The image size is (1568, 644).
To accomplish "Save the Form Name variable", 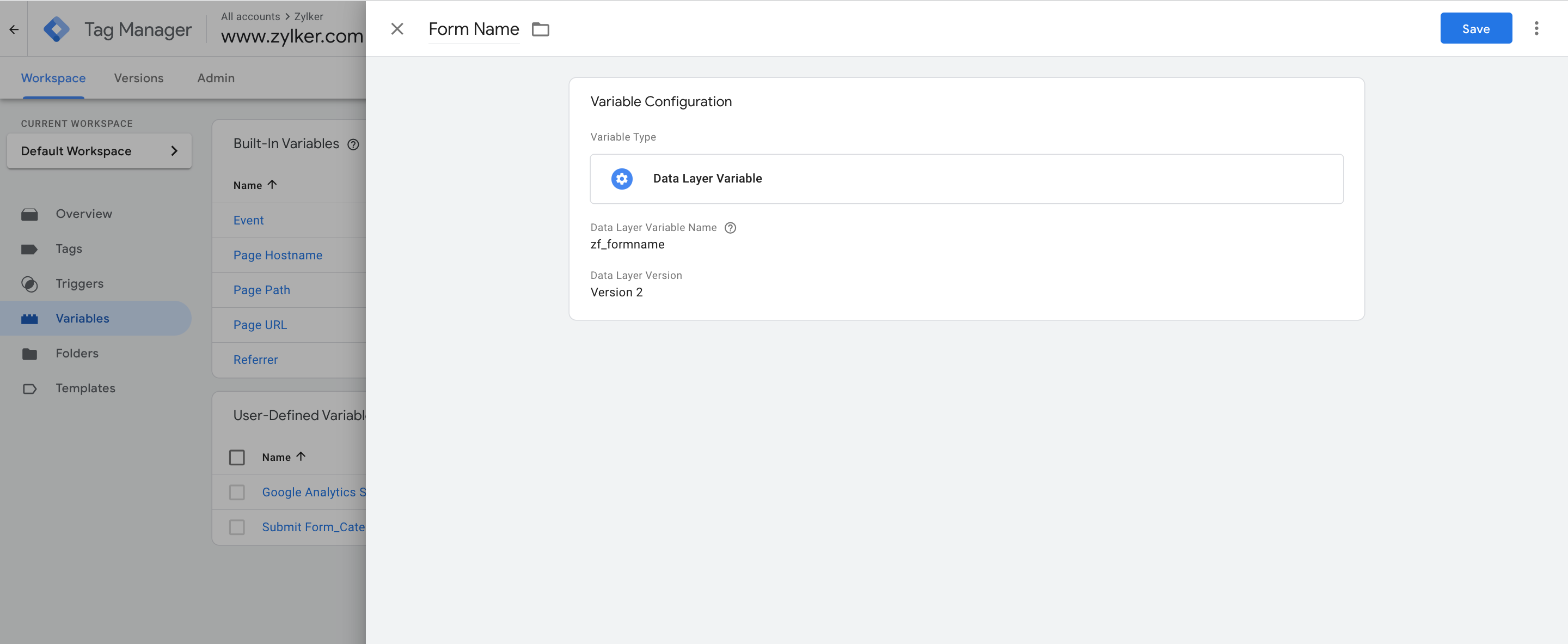I will click(x=1475, y=28).
